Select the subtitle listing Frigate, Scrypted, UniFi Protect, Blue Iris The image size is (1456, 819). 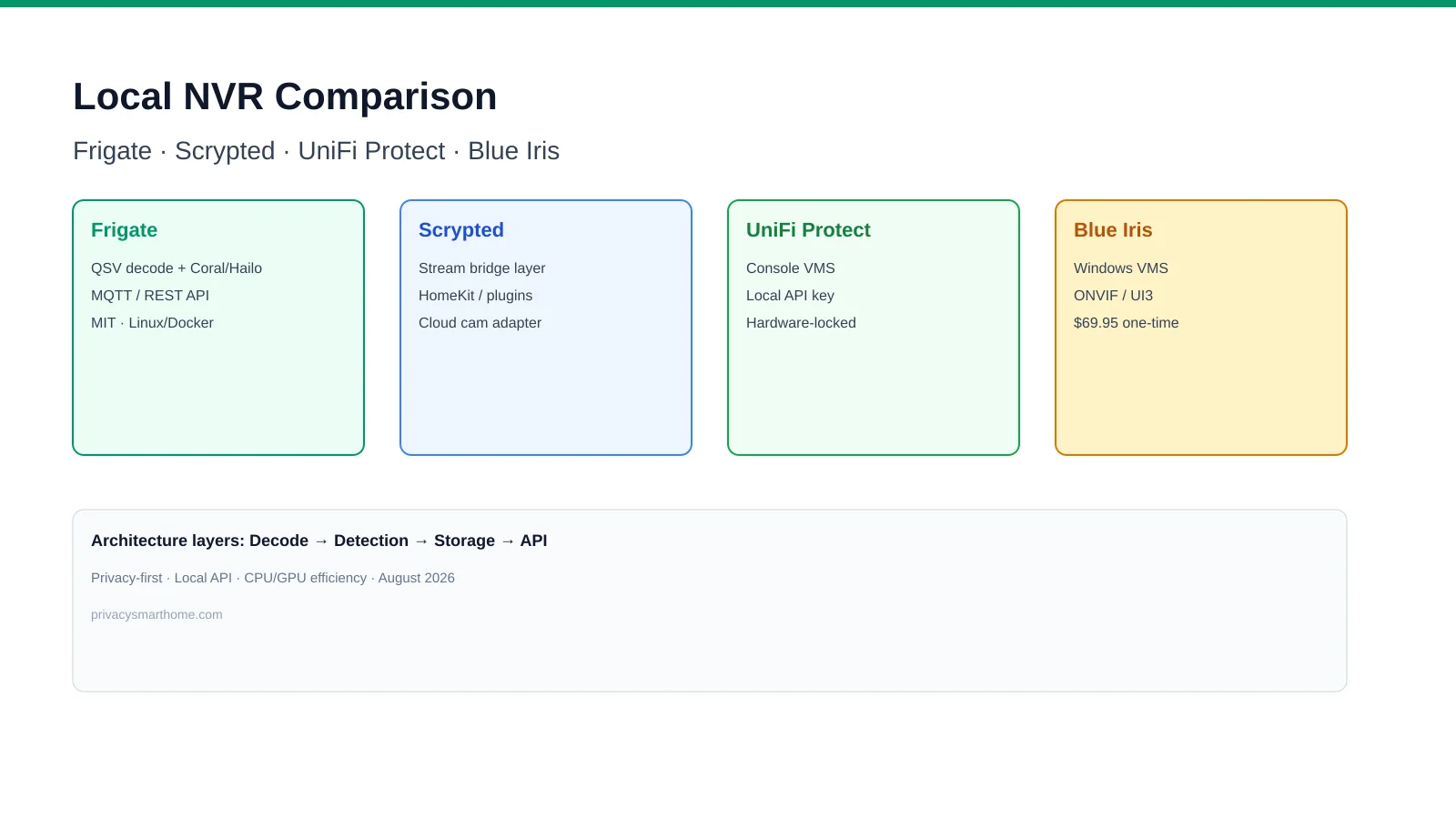coord(316,151)
